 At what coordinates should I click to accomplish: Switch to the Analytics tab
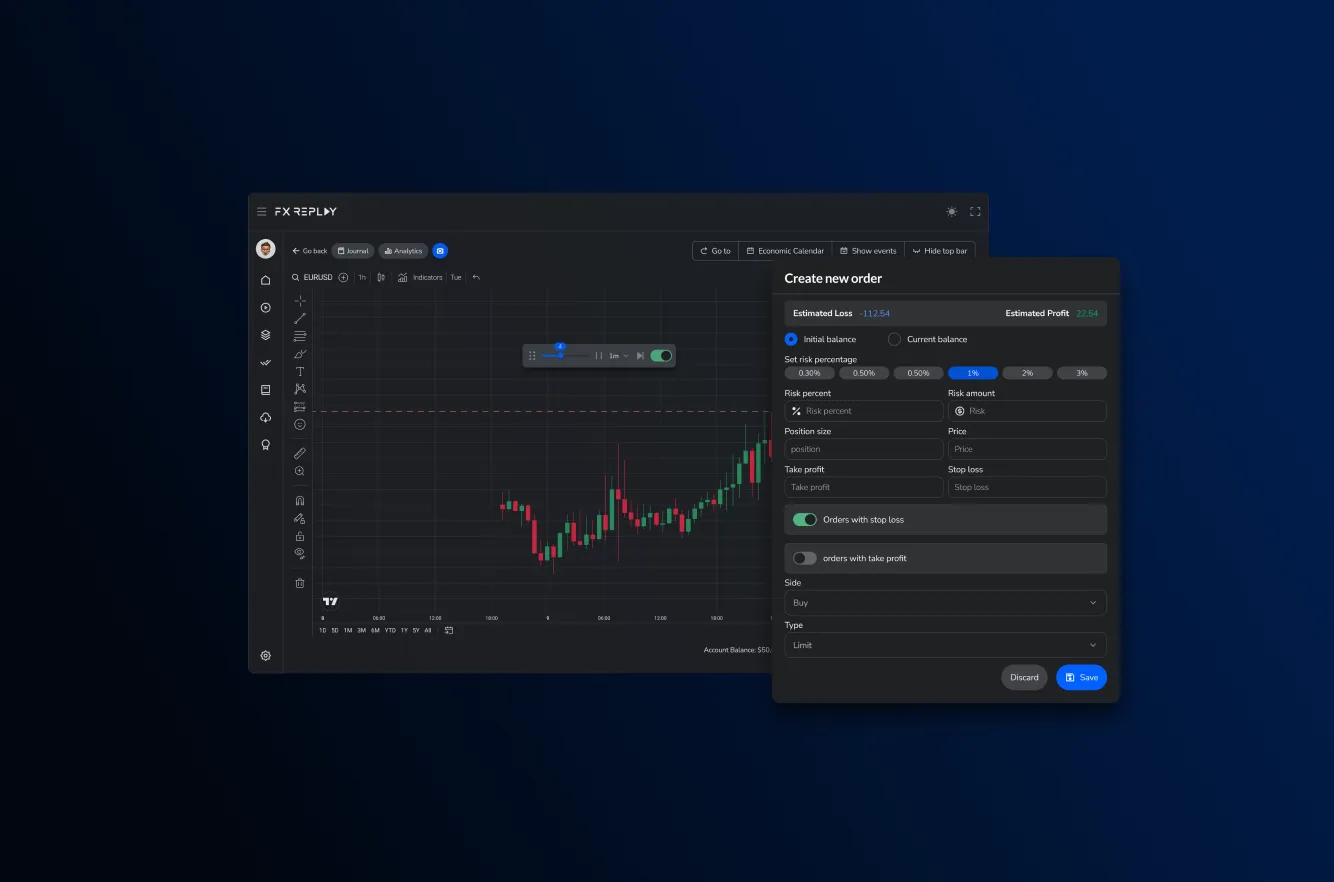click(403, 251)
